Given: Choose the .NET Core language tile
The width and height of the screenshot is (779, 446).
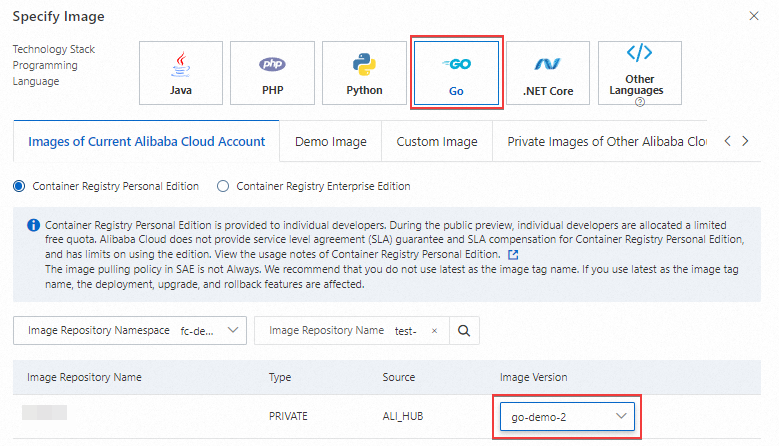Looking at the screenshot, I should click(x=548, y=73).
